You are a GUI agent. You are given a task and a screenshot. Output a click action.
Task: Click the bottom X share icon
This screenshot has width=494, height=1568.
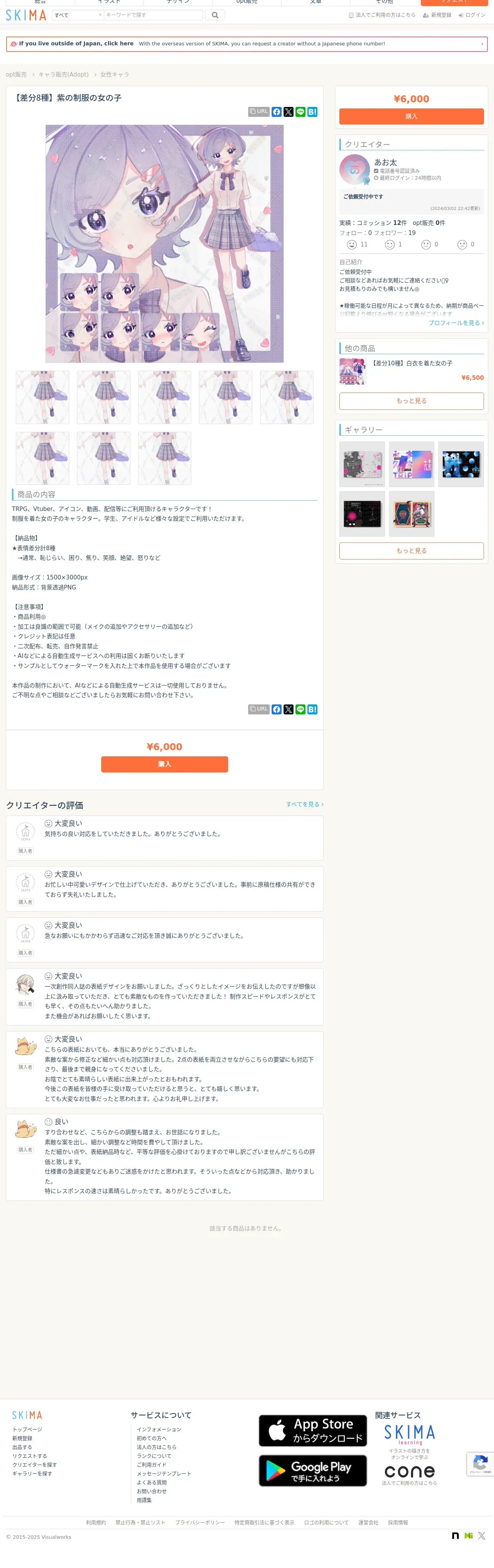tap(289, 710)
